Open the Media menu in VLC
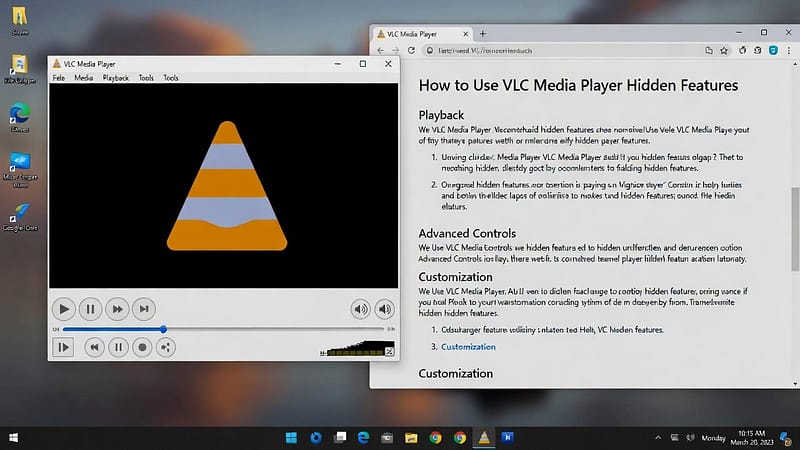This screenshot has width=800, height=450. tap(84, 78)
